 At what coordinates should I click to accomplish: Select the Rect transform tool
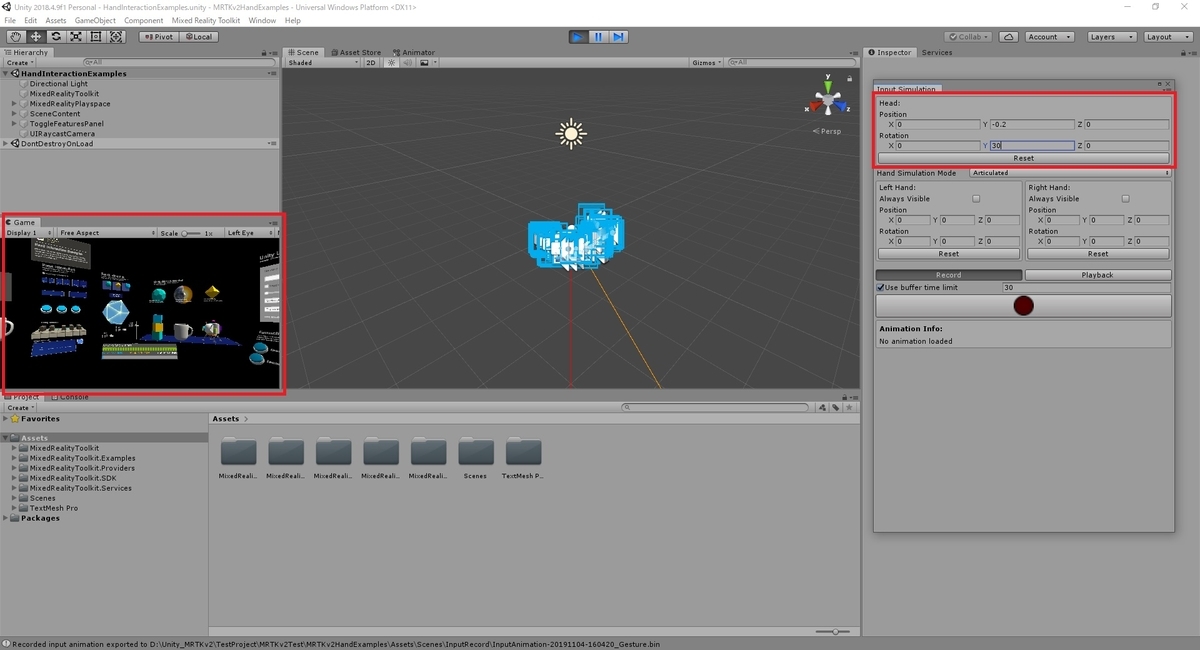pyautogui.click(x=95, y=37)
